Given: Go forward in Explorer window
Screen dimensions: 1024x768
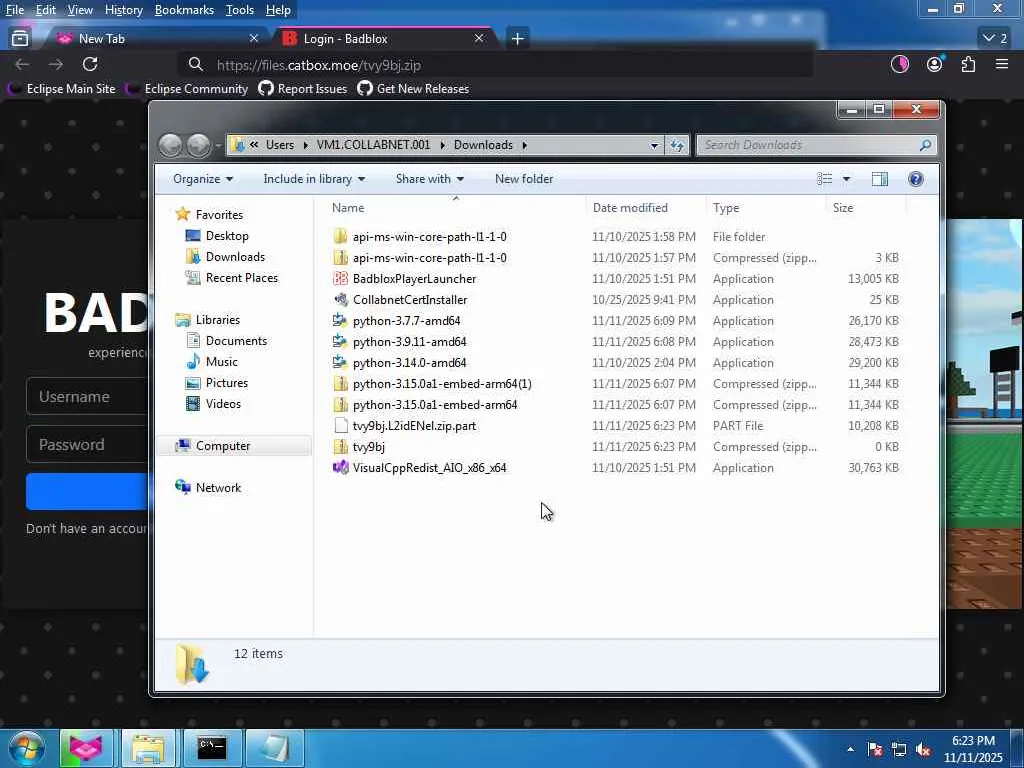Looking at the screenshot, I should coord(199,145).
